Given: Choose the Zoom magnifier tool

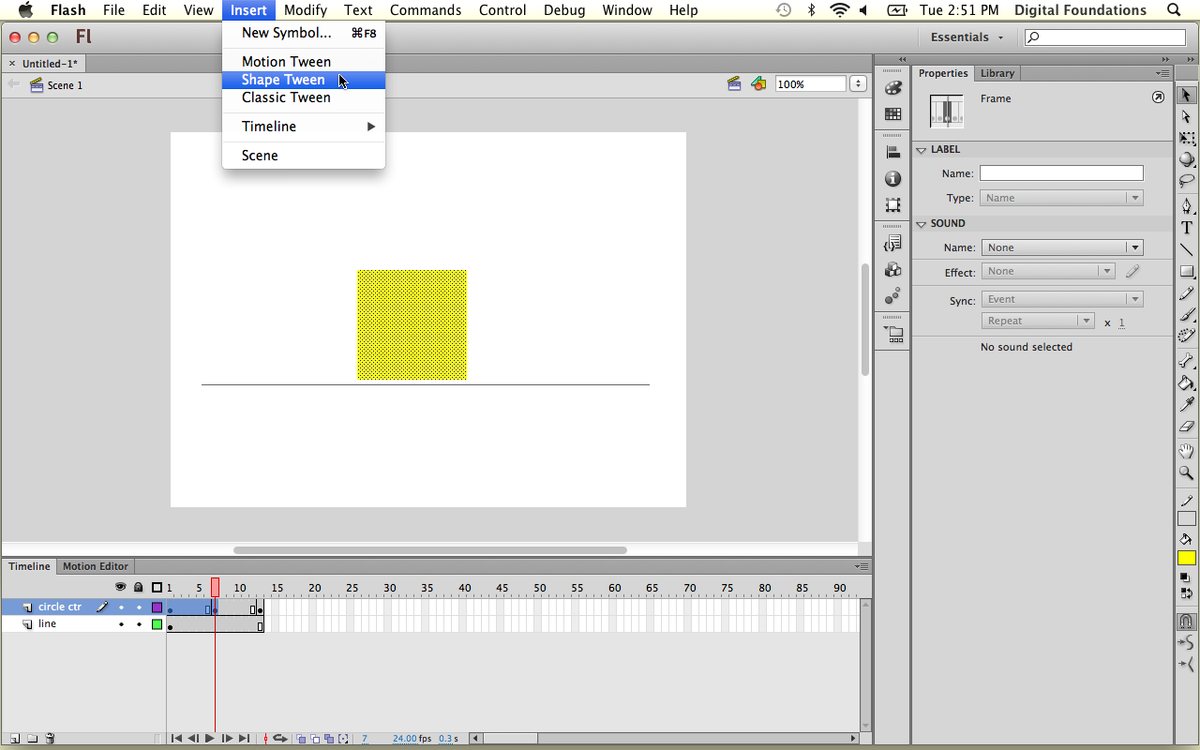Looking at the screenshot, I should tap(1187, 472).
